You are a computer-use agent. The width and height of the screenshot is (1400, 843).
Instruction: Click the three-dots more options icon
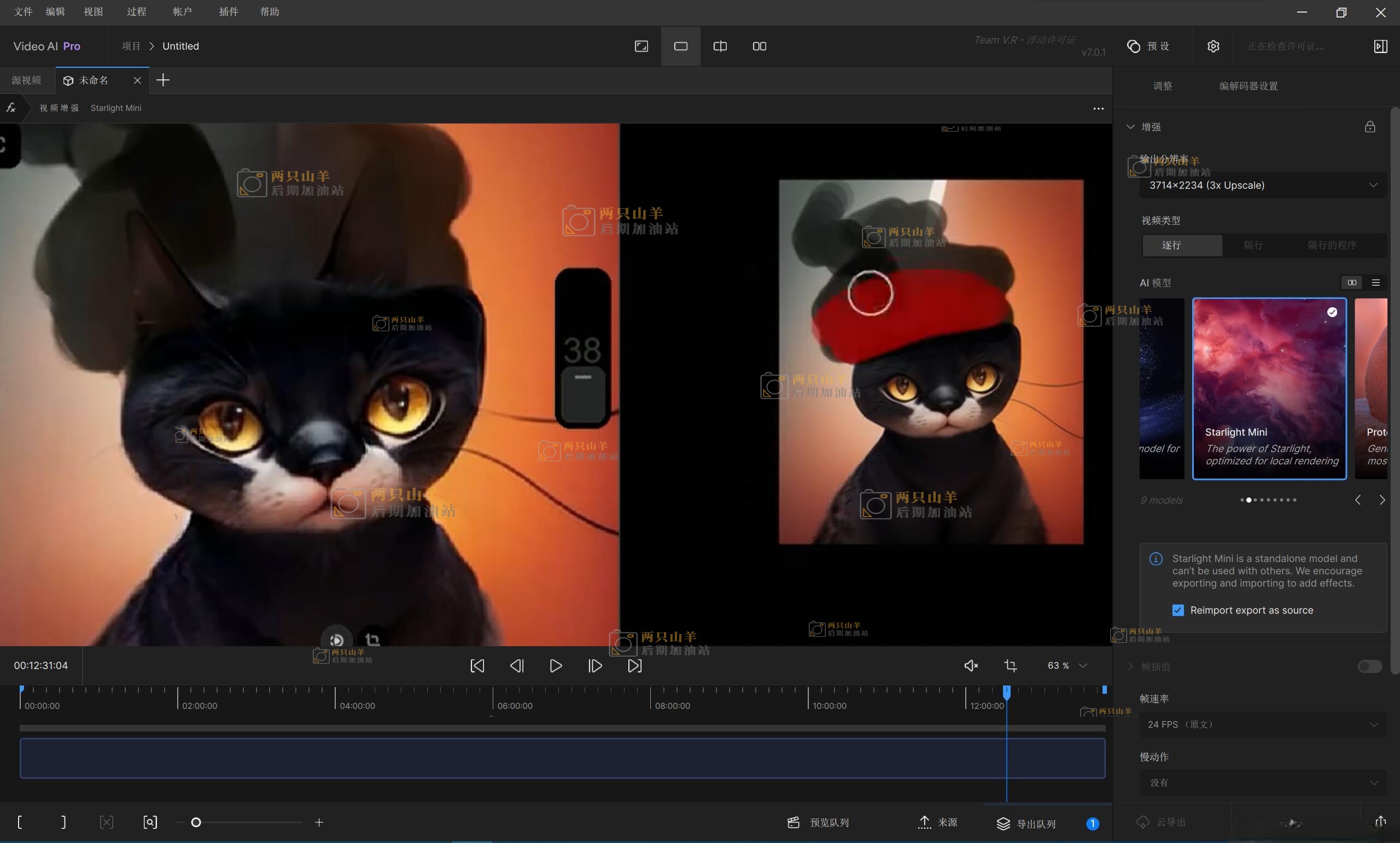pos(1098,108)
